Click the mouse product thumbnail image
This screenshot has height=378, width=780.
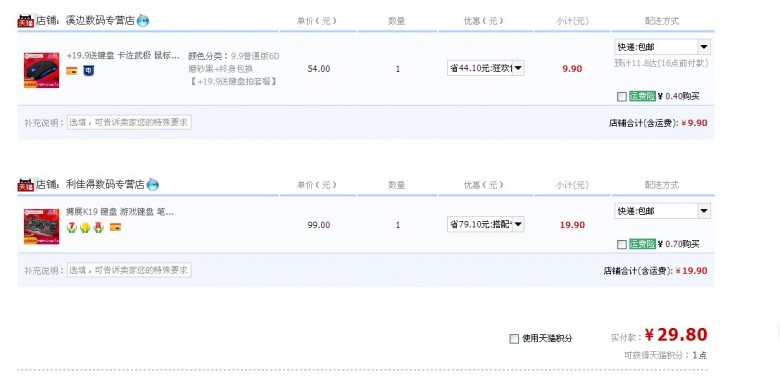(x=41, y=71)
